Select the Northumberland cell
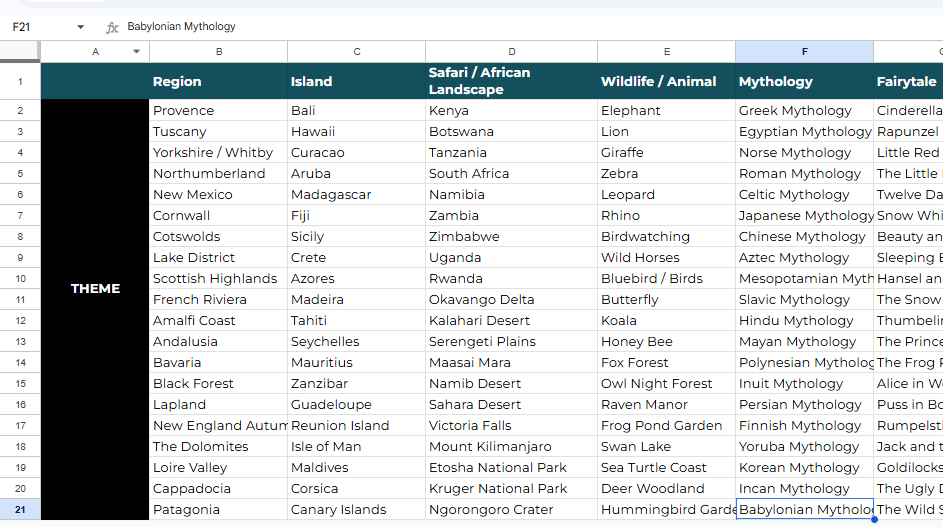The height and width of the screenshot is (528, 943). (x=219, y=173)
